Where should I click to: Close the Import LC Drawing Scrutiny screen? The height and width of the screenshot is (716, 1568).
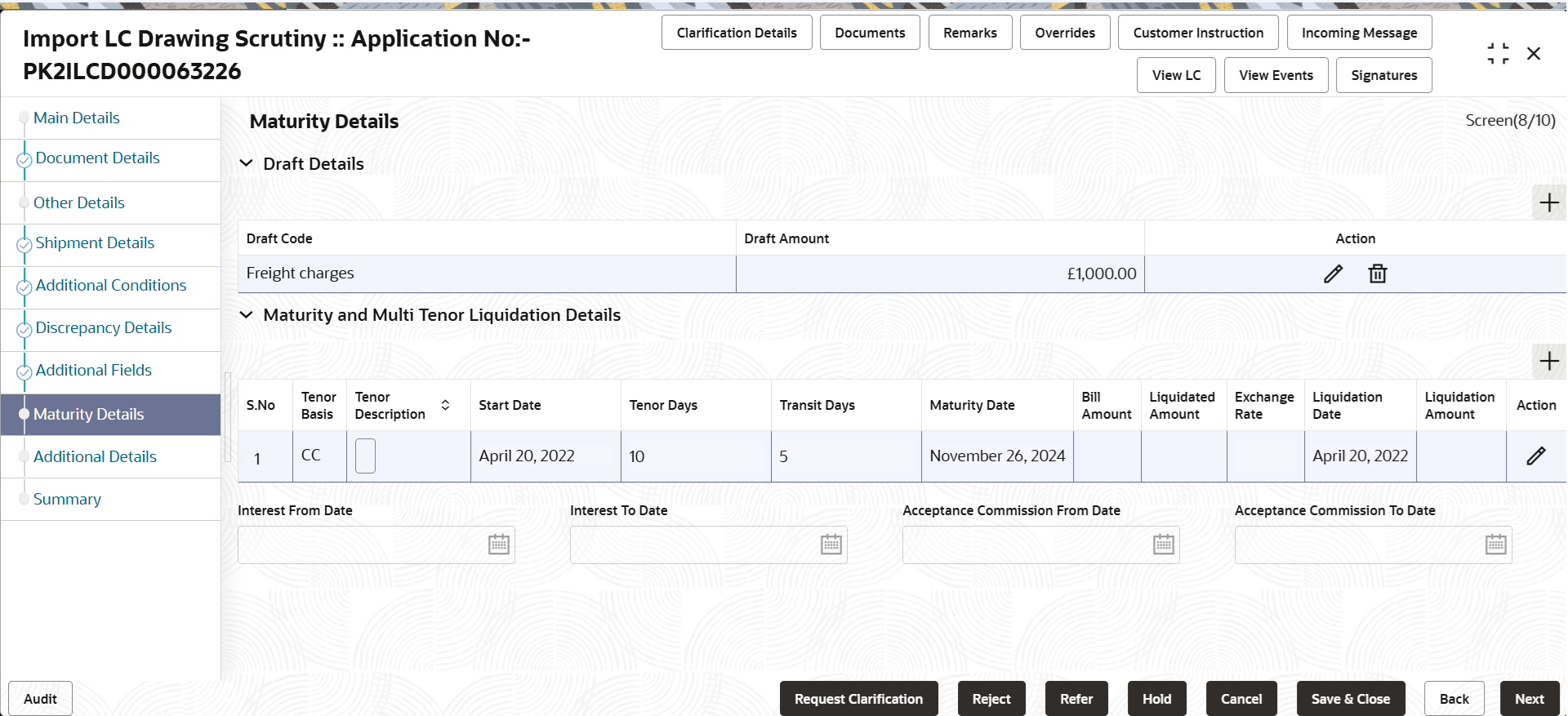pos(1534,54)
